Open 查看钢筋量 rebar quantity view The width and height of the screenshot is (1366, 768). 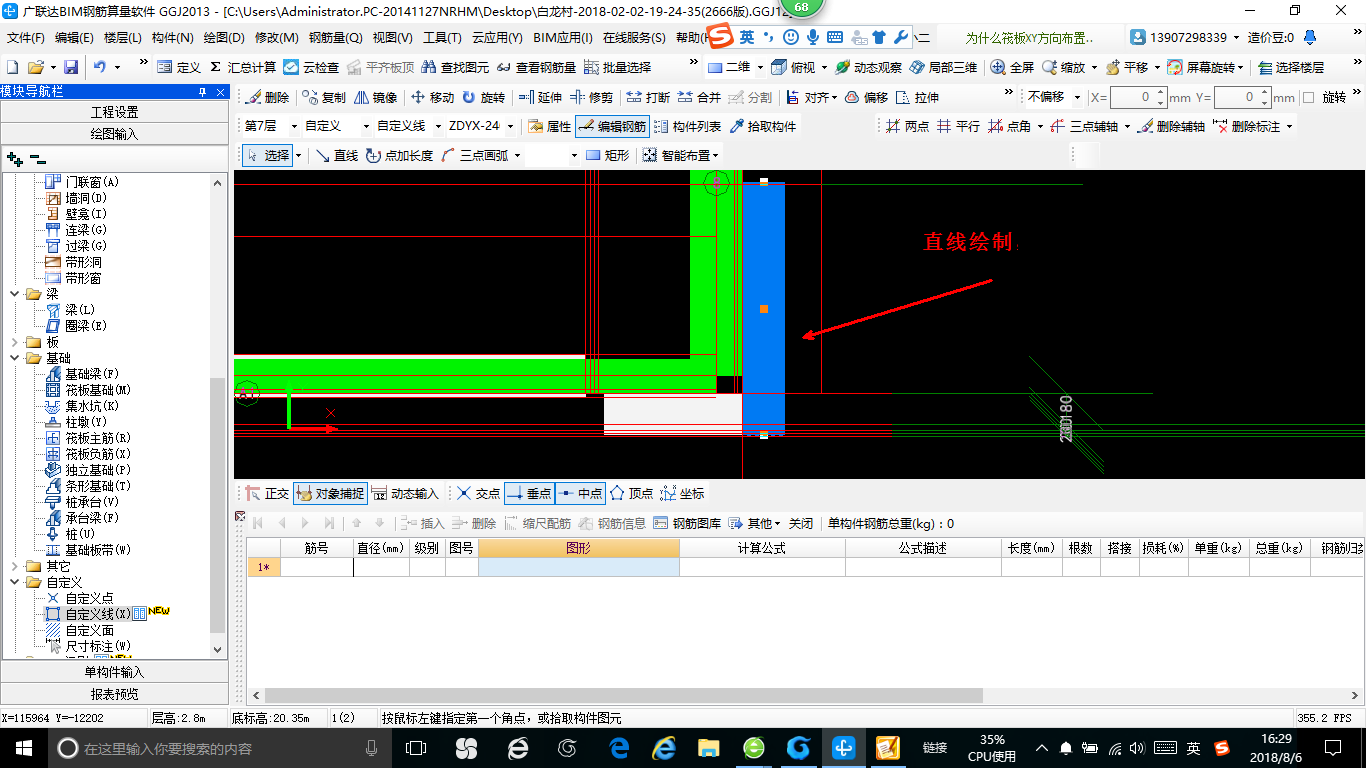point(536,67)
